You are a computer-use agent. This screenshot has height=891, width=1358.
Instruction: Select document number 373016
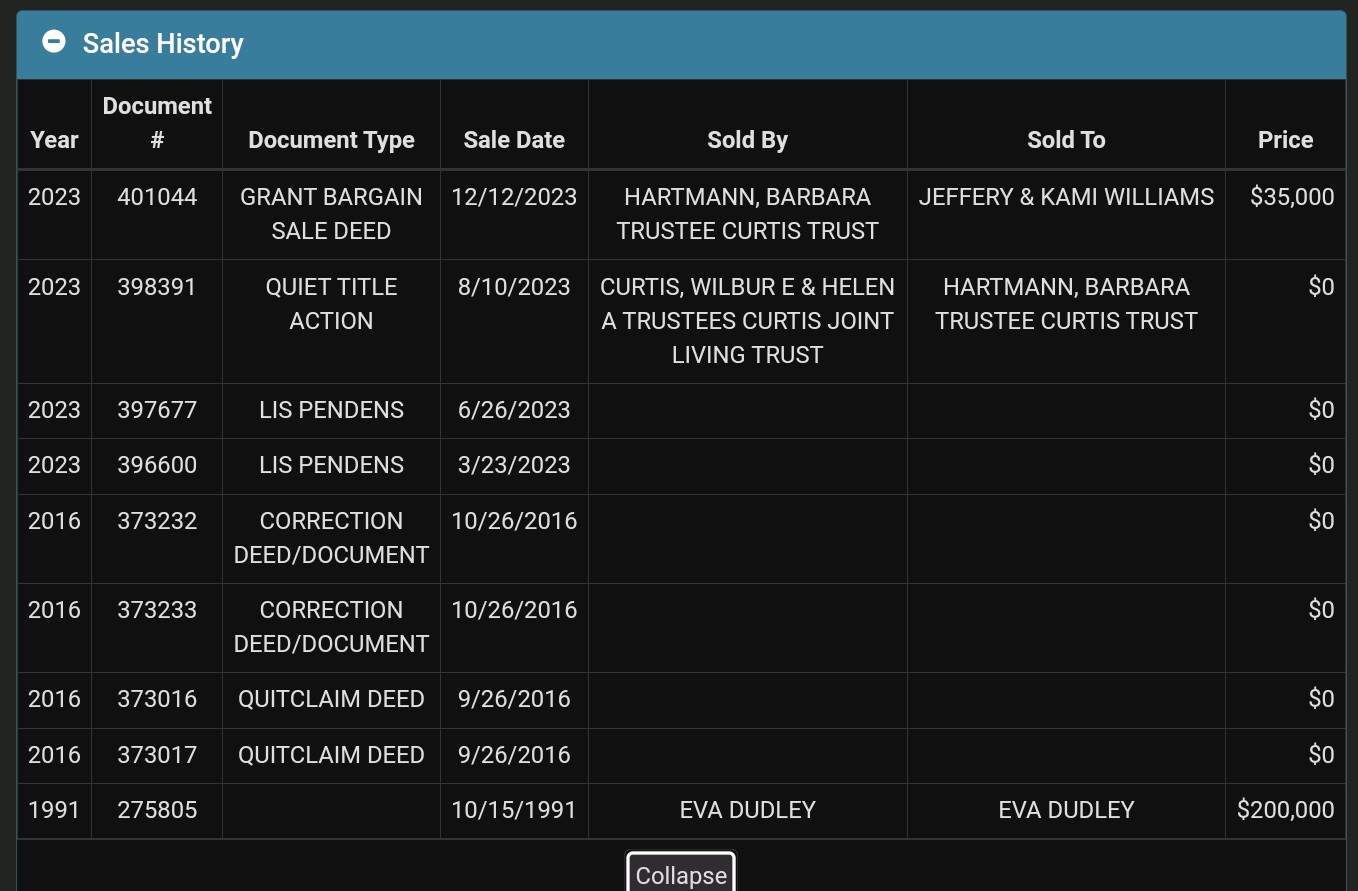(157, 699)
